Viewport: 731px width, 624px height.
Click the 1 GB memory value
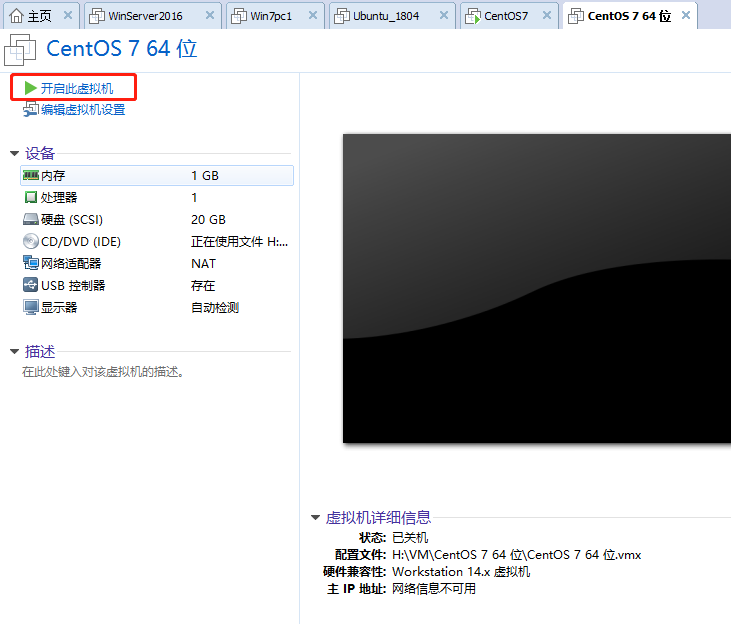click(205, 175)
